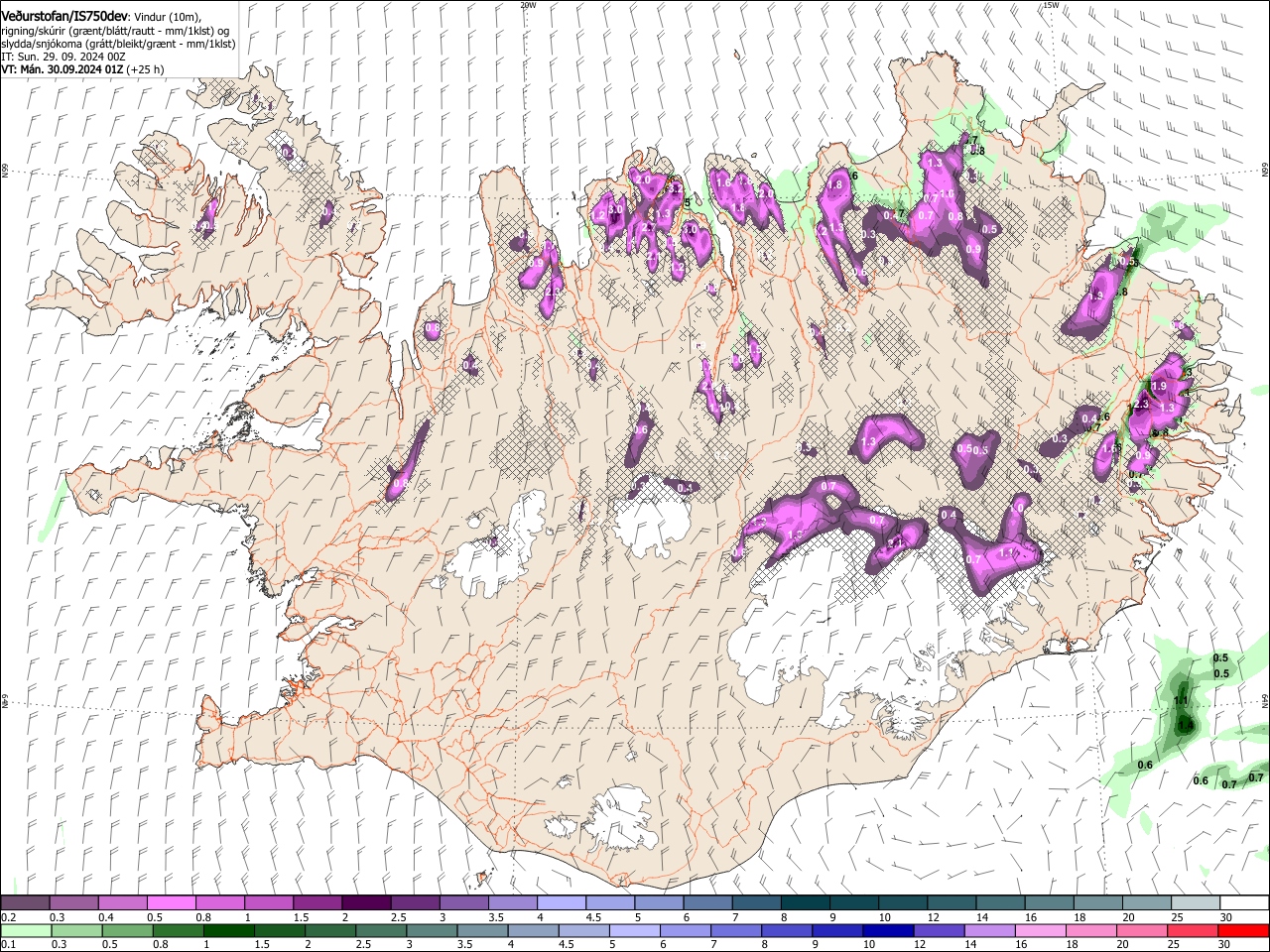This screenshot has width=1270, height=952.
Task: Select the pale grey 25 swatch in snow scale
Action: click(1196, 902)
